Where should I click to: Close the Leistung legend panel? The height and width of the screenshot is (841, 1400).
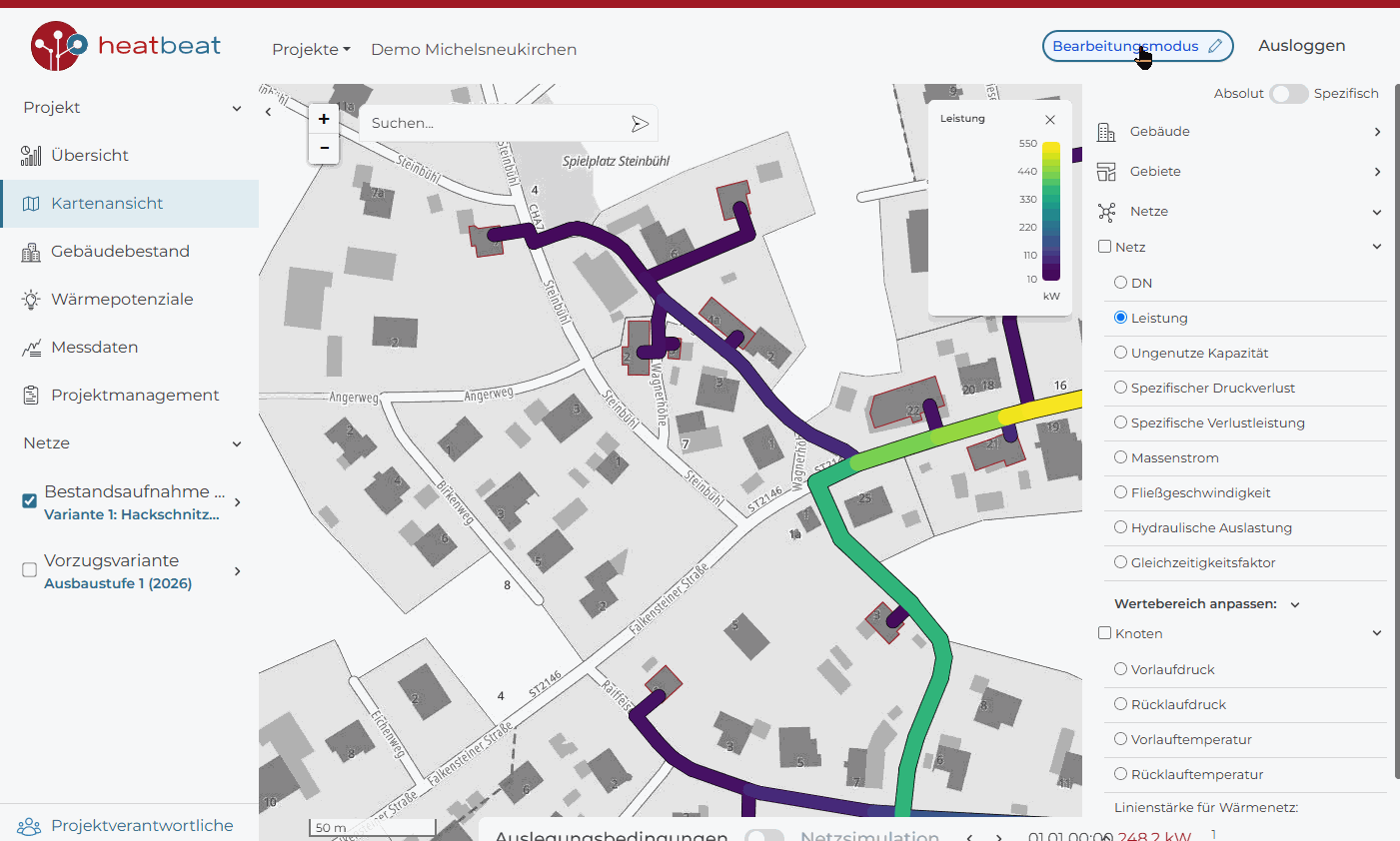(x=1050, y=120)
